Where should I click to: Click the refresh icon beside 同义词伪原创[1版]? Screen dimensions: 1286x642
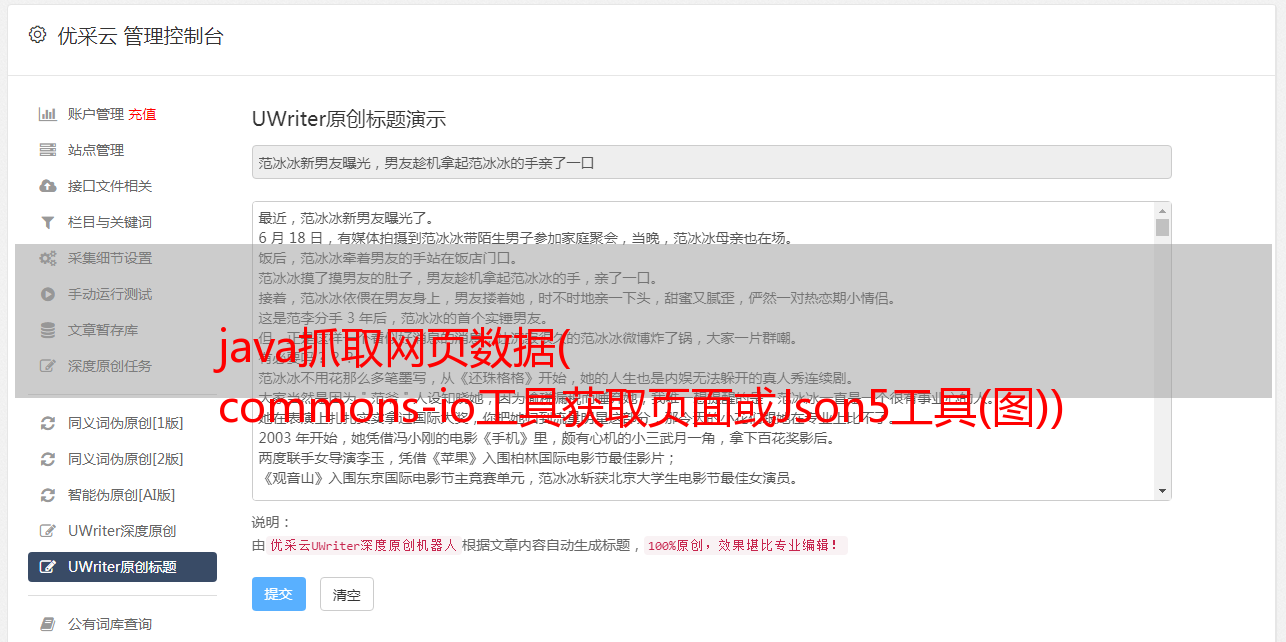(47, 423)
